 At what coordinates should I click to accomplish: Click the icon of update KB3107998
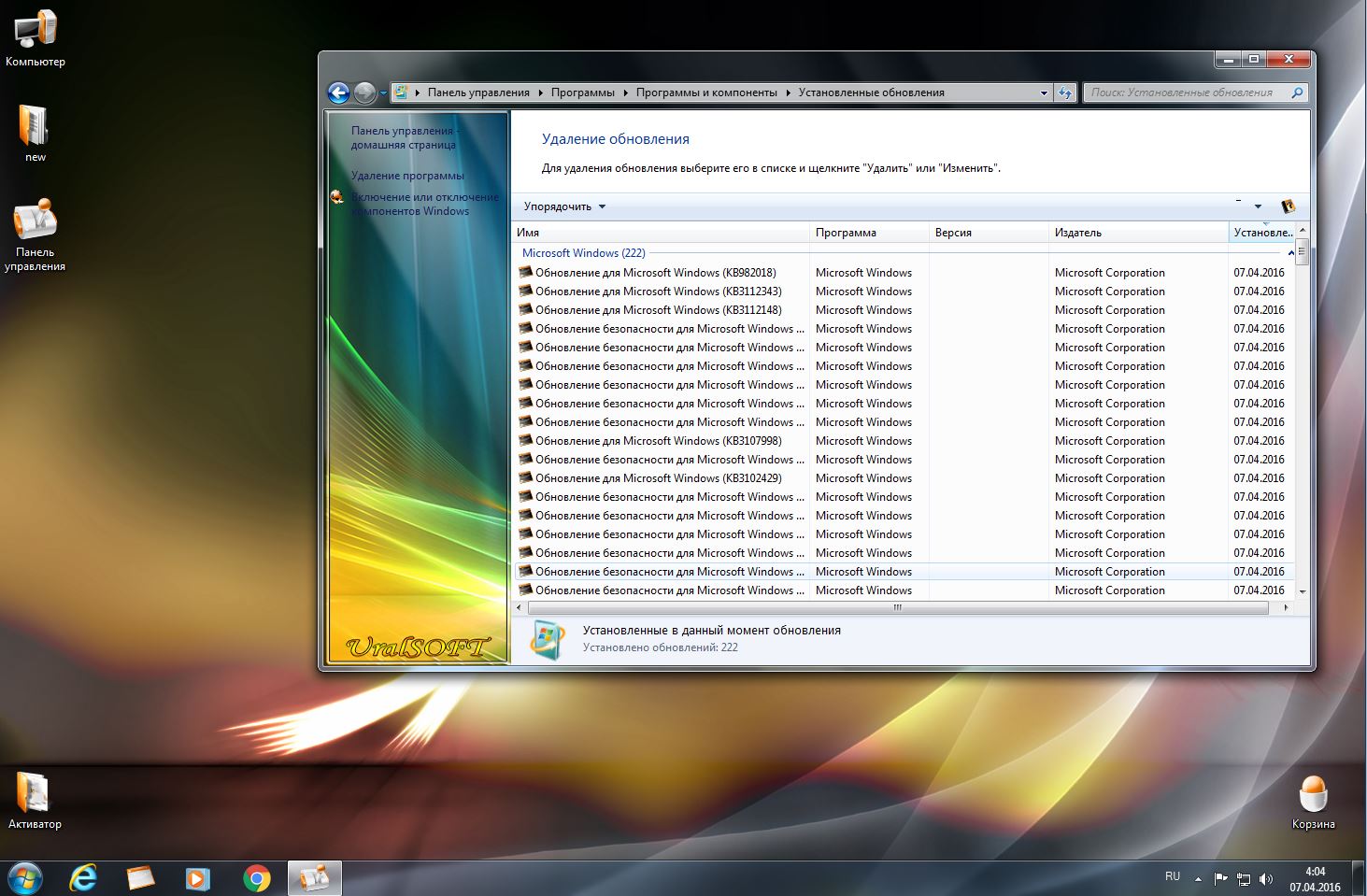pos(525,440)
